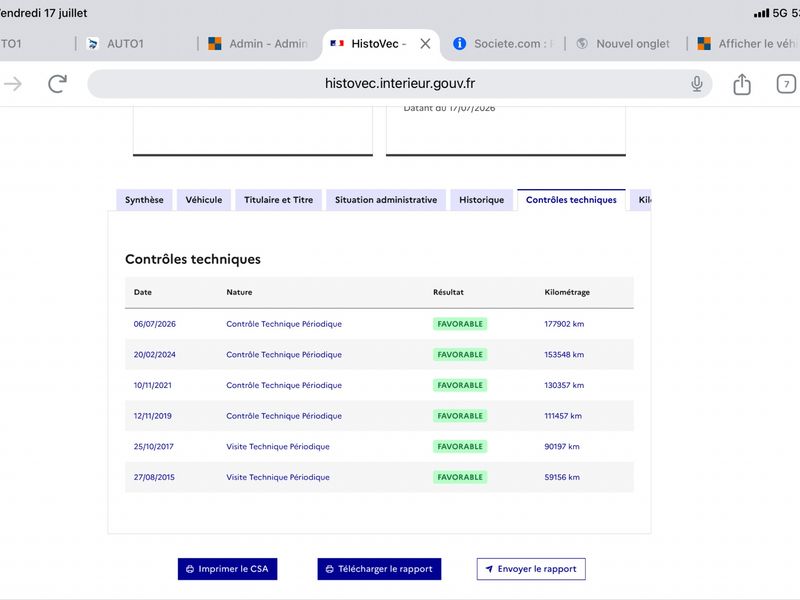The image size is (800, 600).
Task: Open the Synthèse tab
Action: [x=144, y=200]
